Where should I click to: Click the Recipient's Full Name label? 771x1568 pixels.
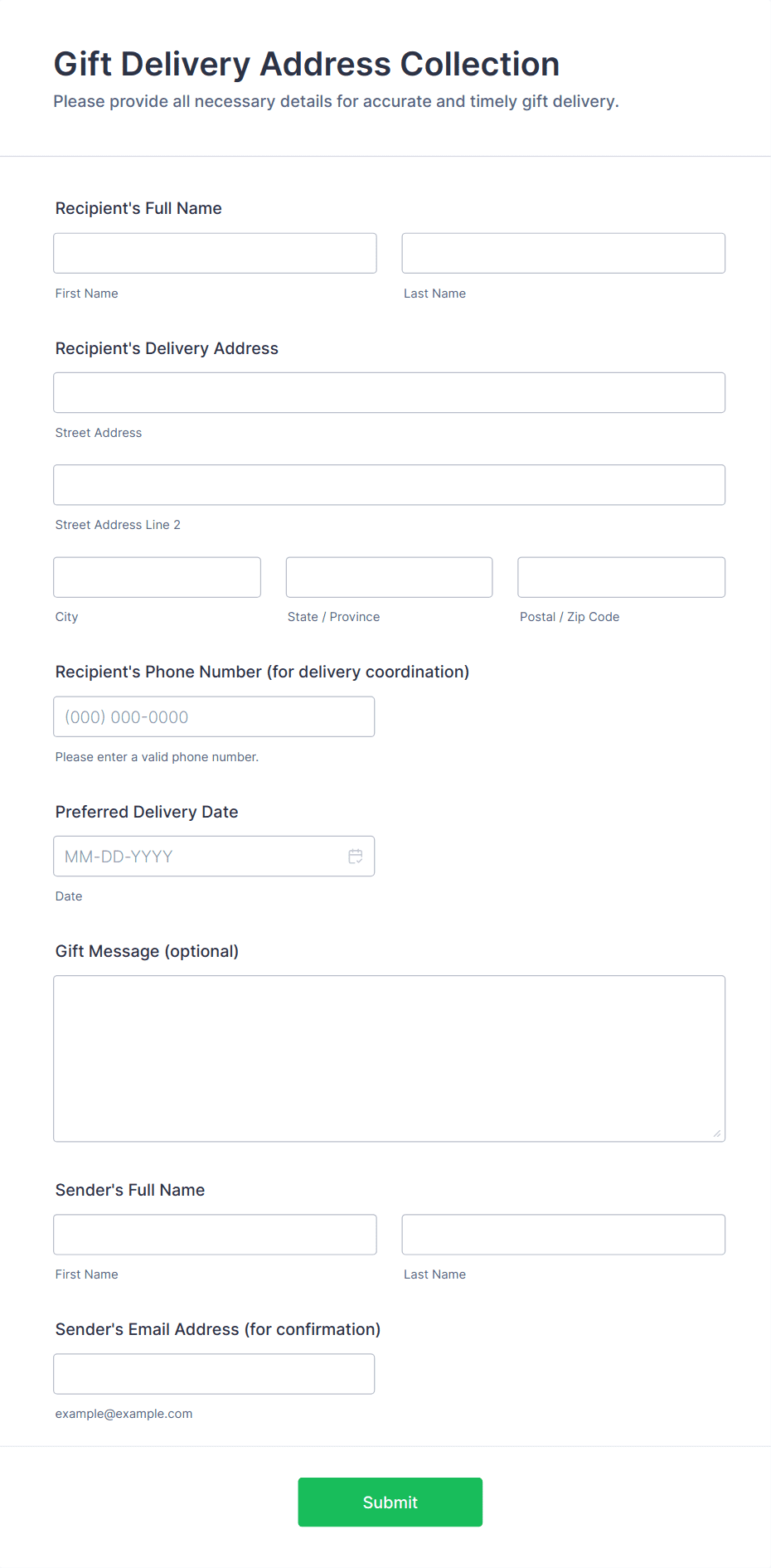tap(138, 208)
